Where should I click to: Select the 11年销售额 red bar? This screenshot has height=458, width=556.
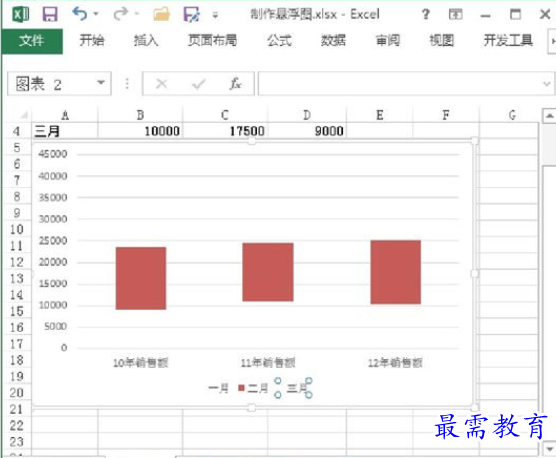point(268,272)
